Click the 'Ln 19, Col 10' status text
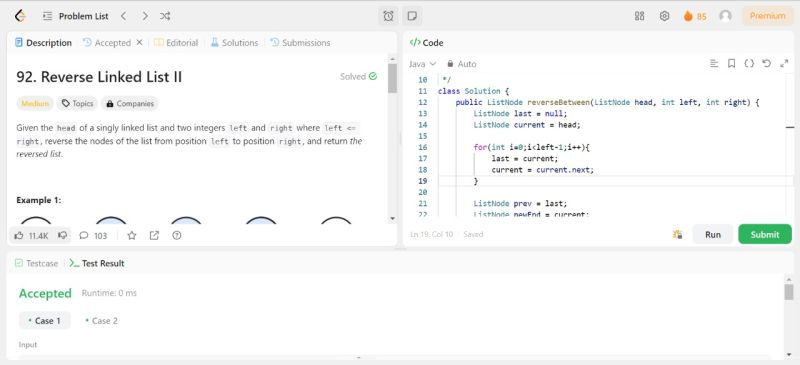Image resolution: width=800 pixels, height=365 pixels. [x=432, y=234]
